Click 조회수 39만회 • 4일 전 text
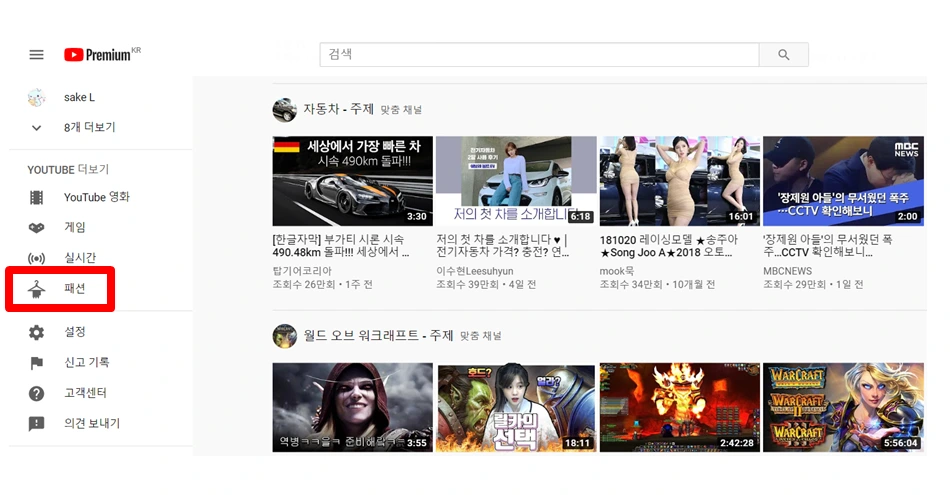950x495 pixels. pos(486,284)
